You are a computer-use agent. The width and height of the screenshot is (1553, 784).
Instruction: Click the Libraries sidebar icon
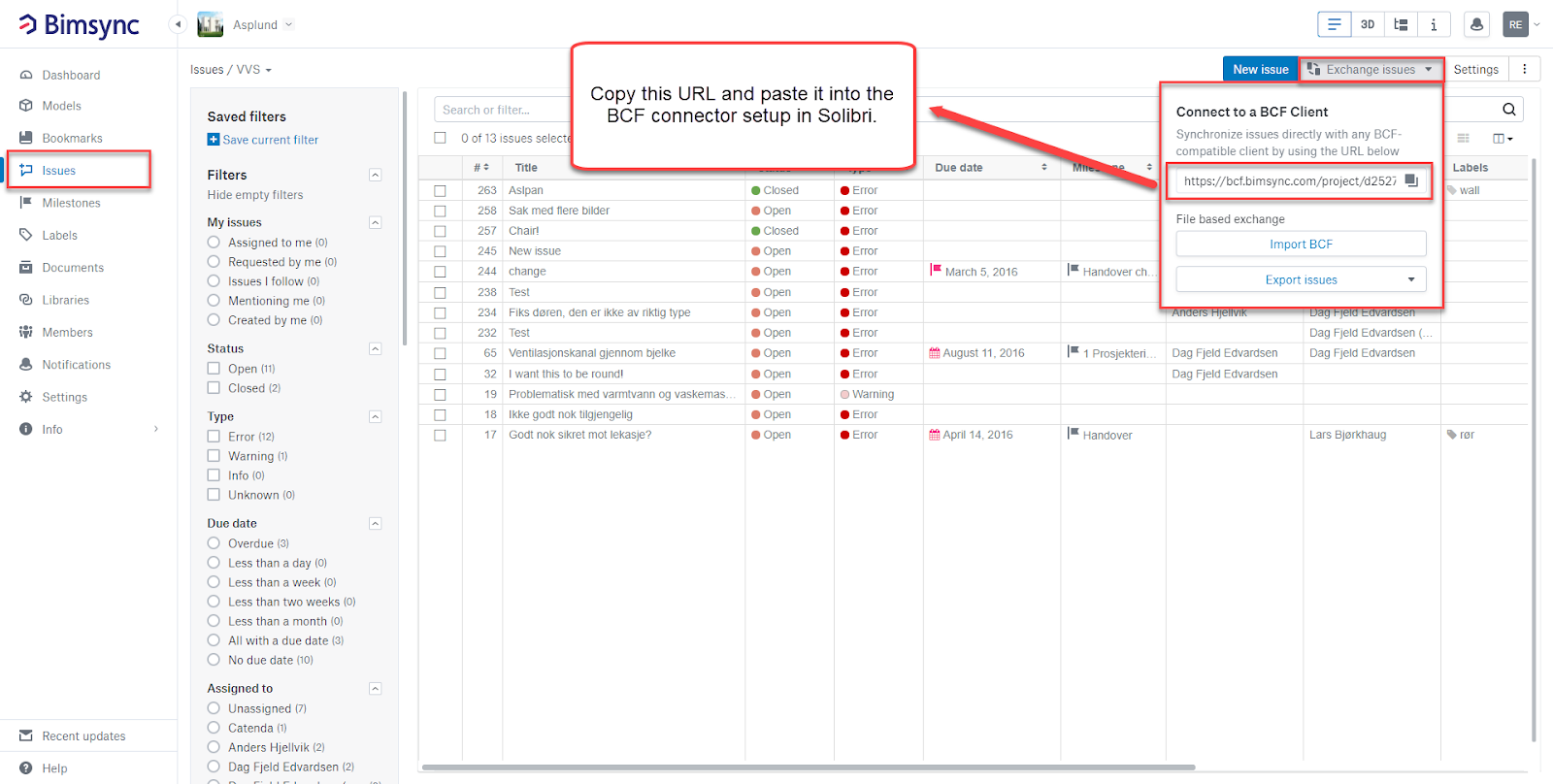tap(26, 300)
